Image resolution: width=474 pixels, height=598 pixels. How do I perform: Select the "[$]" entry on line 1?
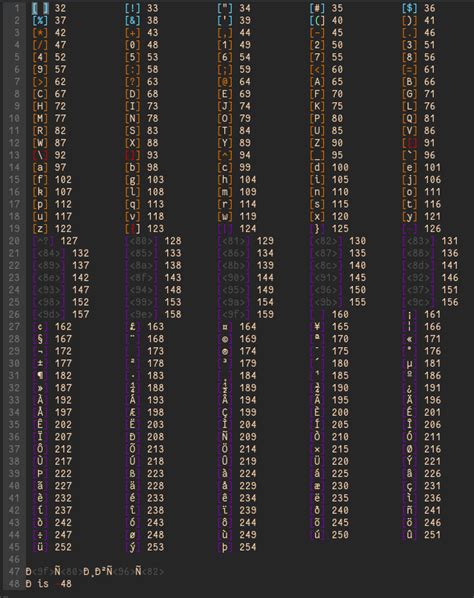pyautogui.click(x=409, y=8)
